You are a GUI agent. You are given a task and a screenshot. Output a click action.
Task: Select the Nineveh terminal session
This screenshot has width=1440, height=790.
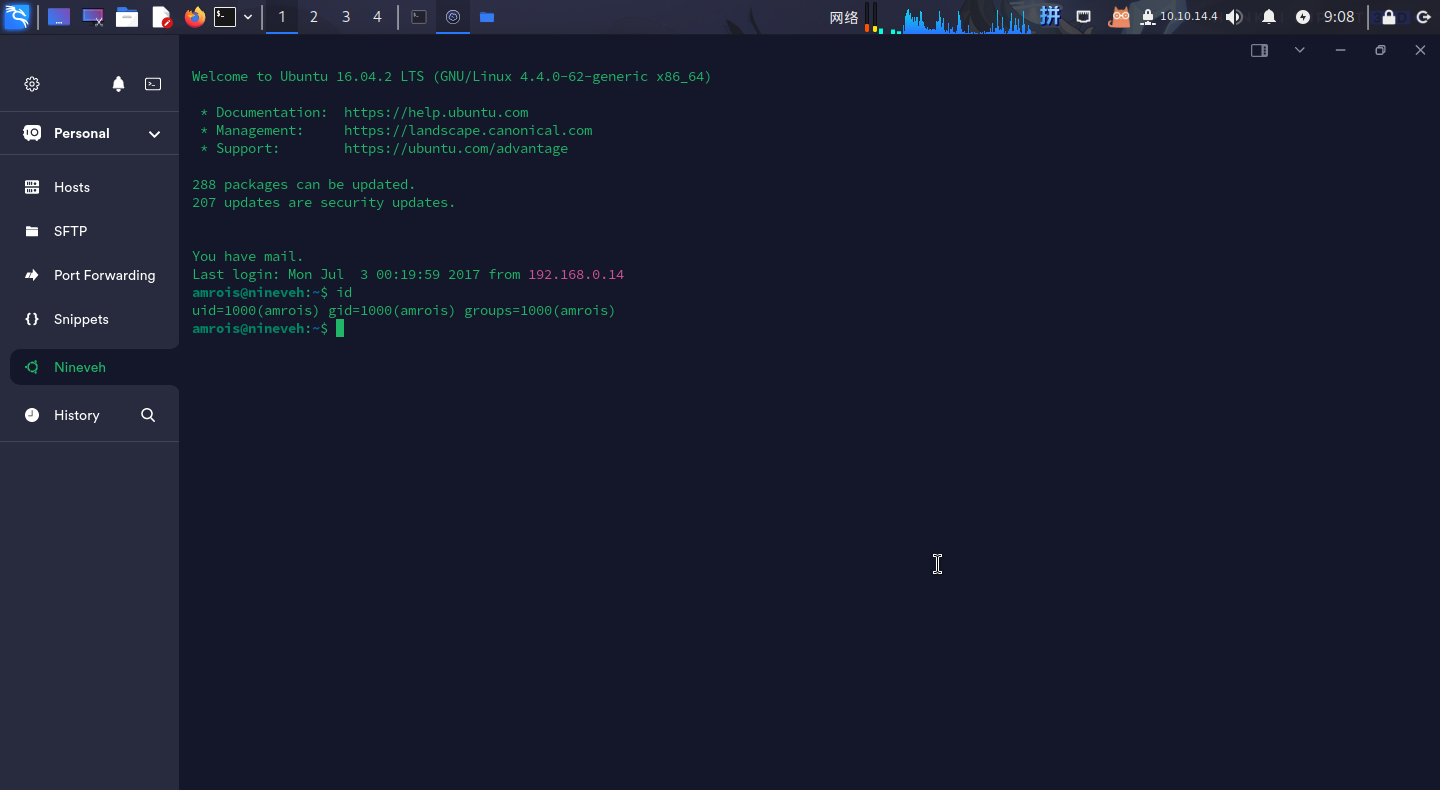(x=80, y=367)
